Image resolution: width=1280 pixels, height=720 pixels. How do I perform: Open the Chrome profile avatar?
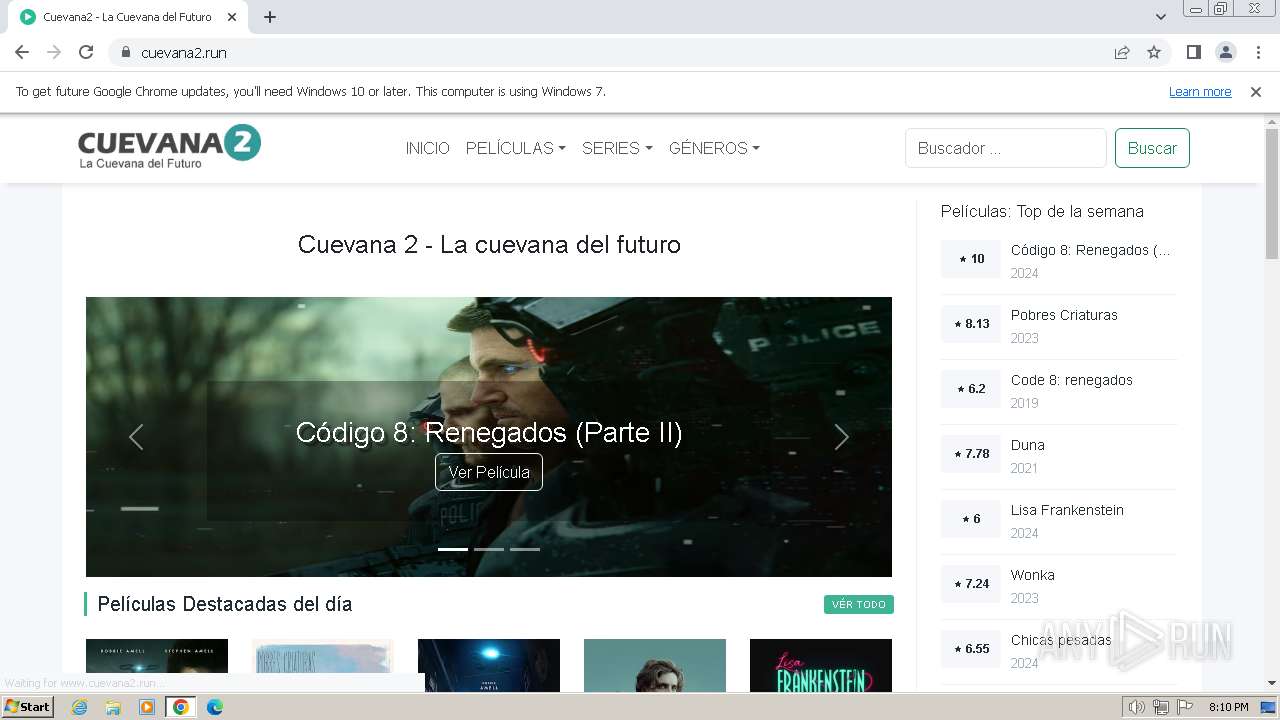coord(1226,52)
